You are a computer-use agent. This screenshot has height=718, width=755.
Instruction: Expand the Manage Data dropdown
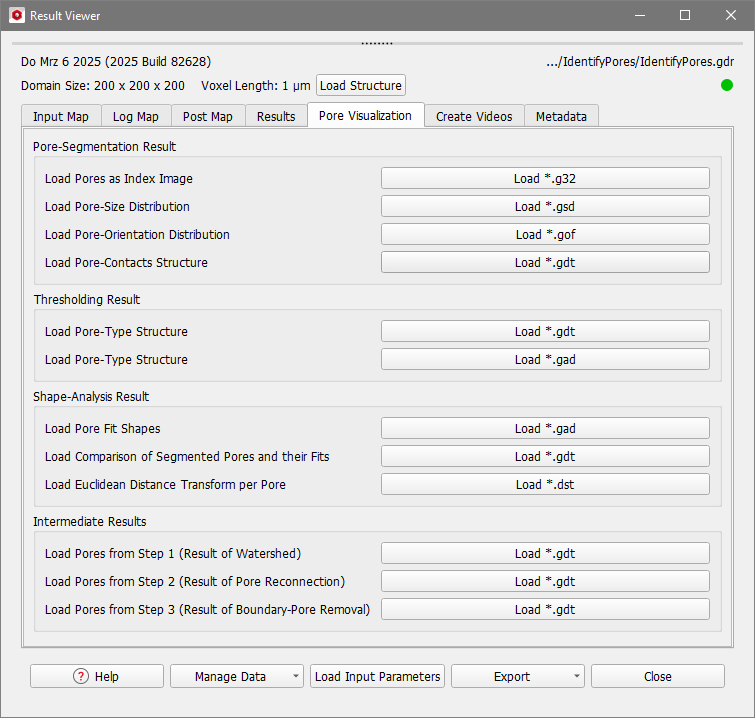coord(236,676)
